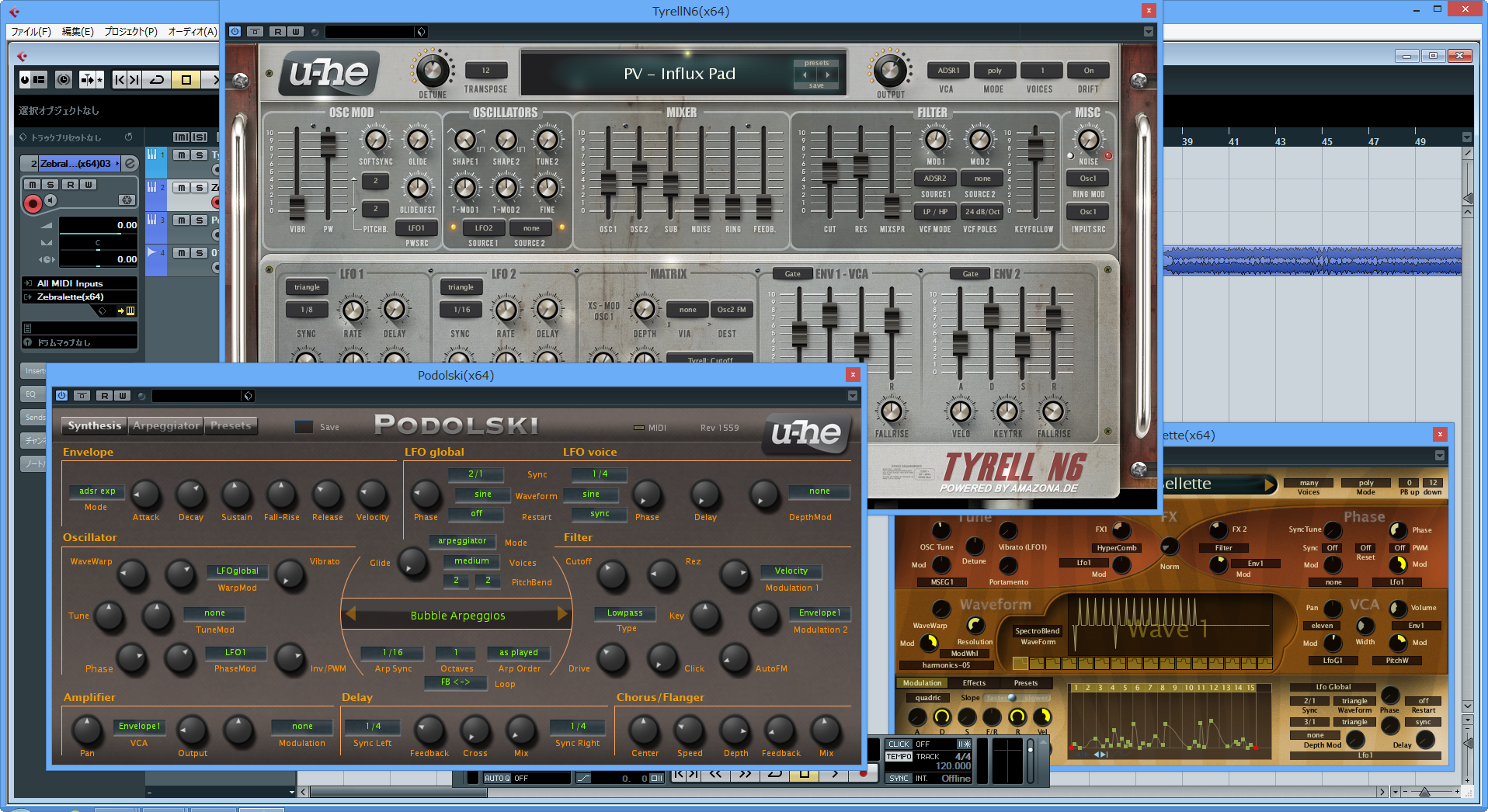The height and width of the screenshot is (812, 1488).
Task: Open ファイル(F) menu
Action: coord(31,32)
